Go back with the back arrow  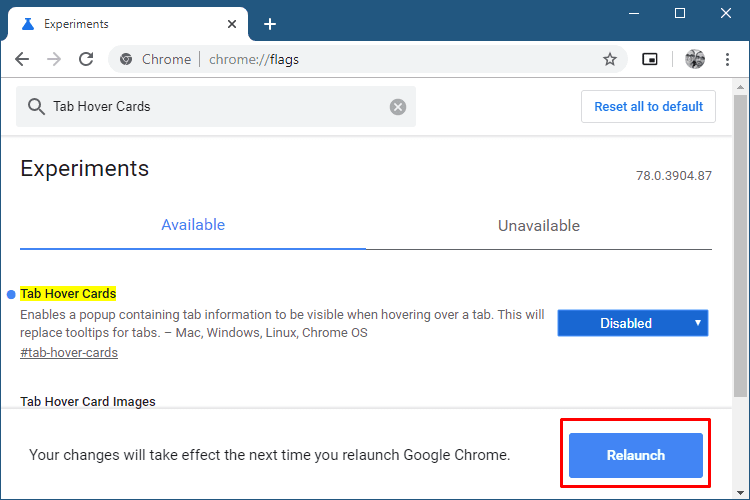[x=22, y=59]
